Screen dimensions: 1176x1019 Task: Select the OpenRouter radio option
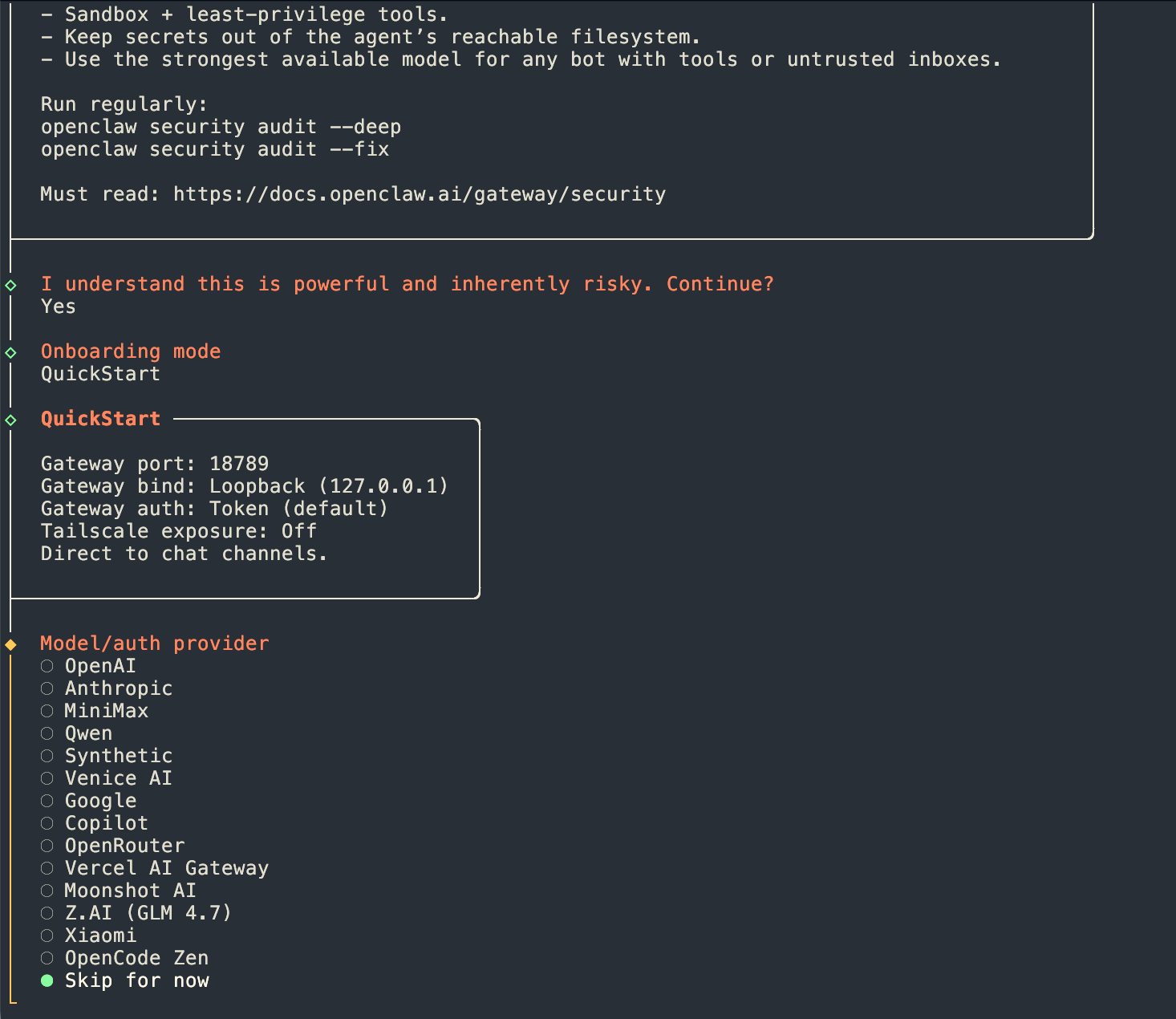click(x=47, y=846)
